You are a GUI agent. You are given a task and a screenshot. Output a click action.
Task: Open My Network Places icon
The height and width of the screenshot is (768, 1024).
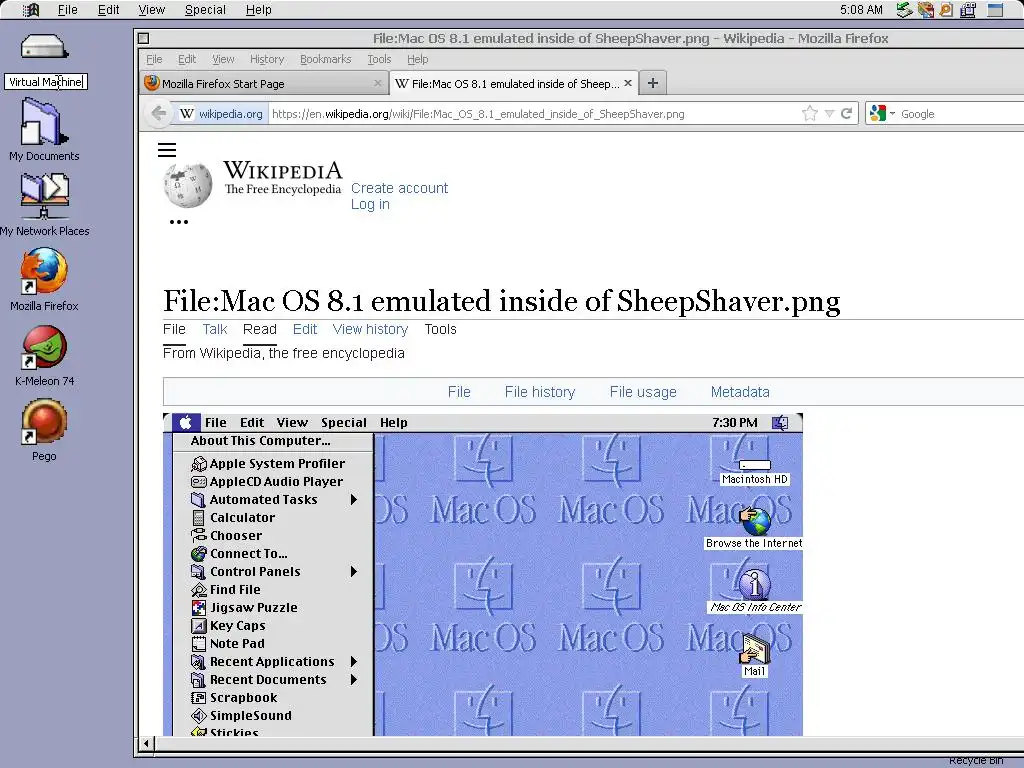(x=44, y=196)
